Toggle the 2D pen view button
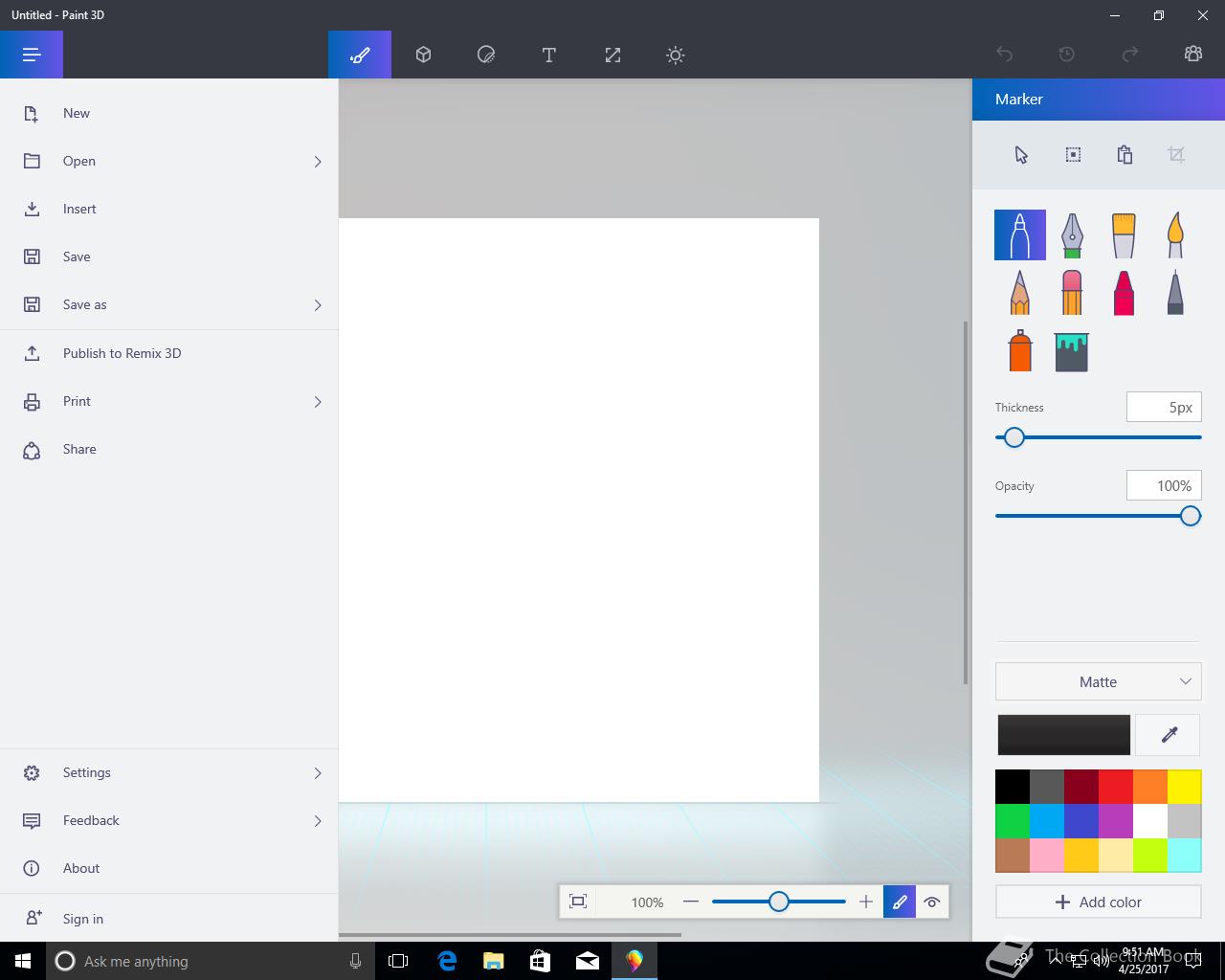Image resolution: width=1225 pixels, height=980 pixels. [900, 902]
